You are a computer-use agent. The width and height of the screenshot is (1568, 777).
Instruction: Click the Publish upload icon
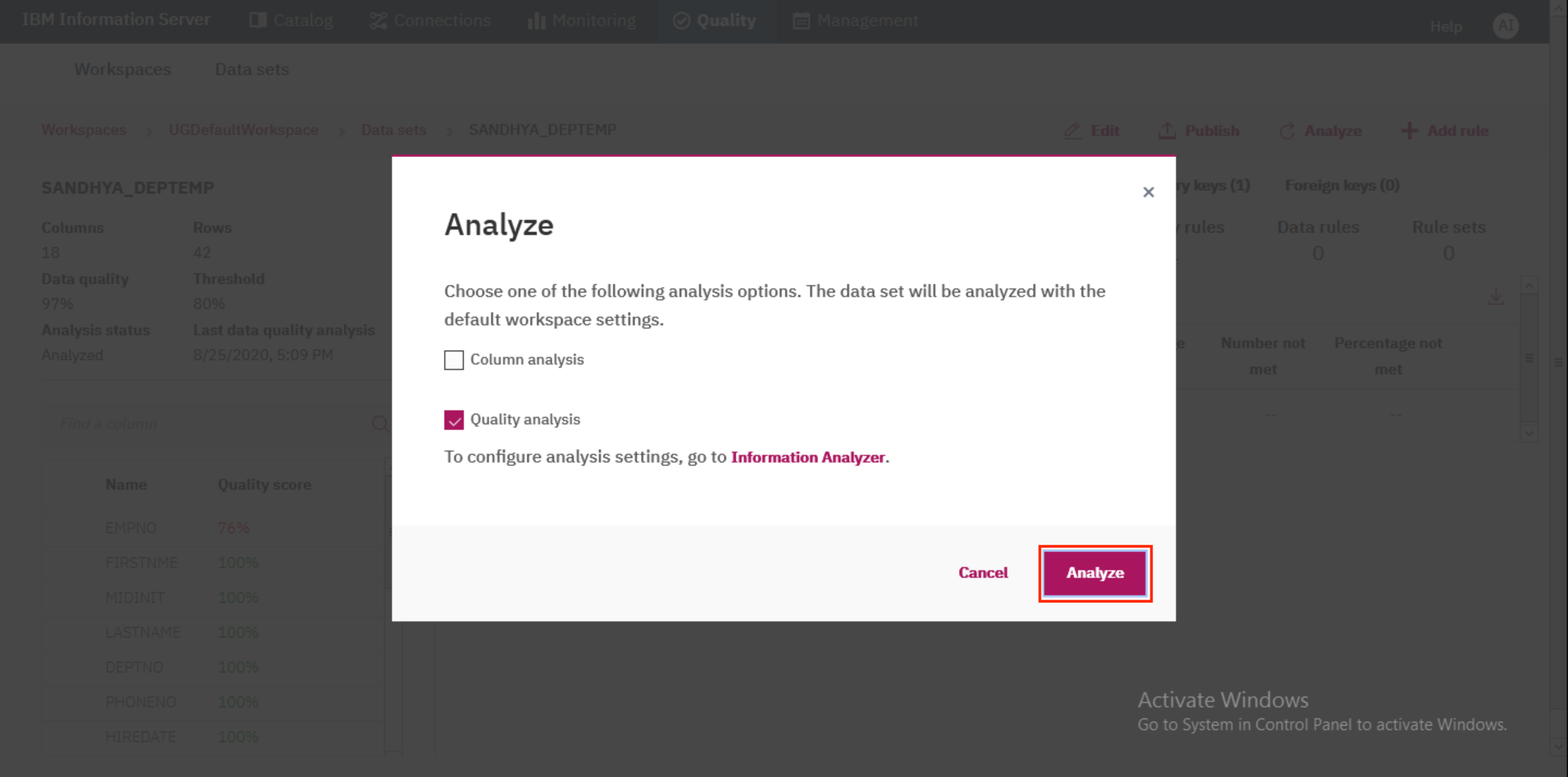[x=1166, y=131]
